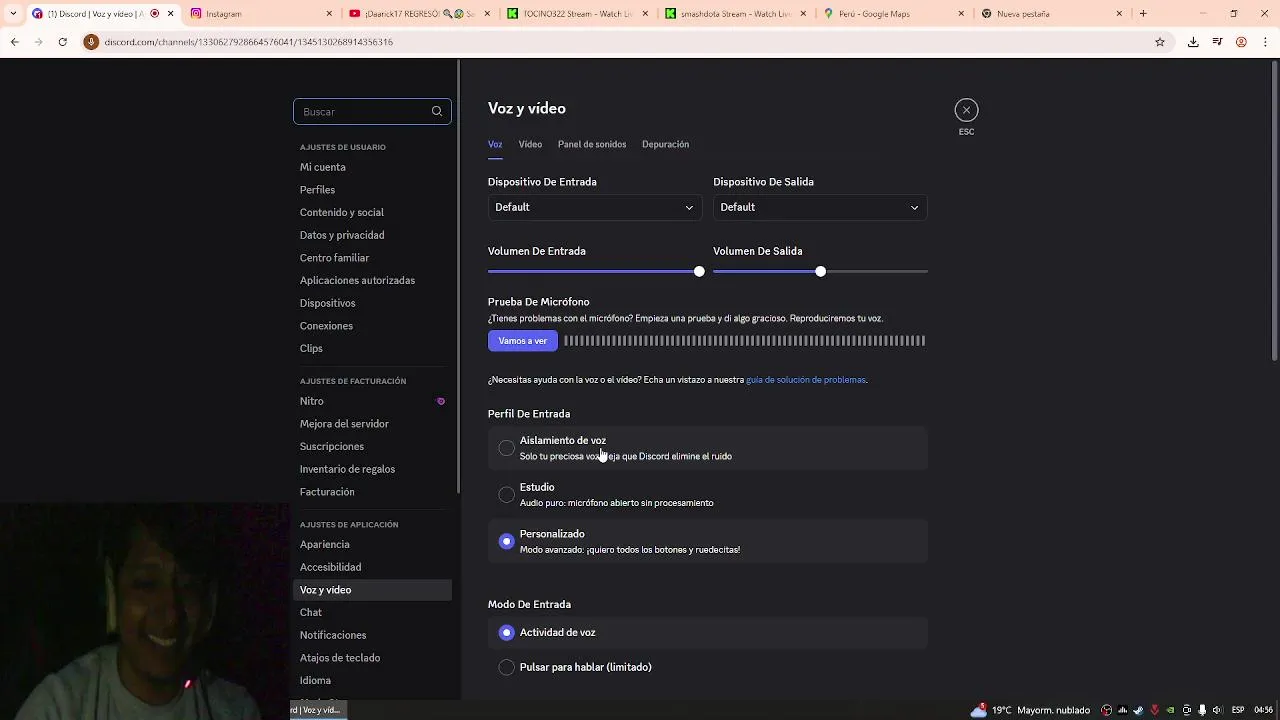Click the audio bars tray icon
The image size is (1280, 720).
1122,710
